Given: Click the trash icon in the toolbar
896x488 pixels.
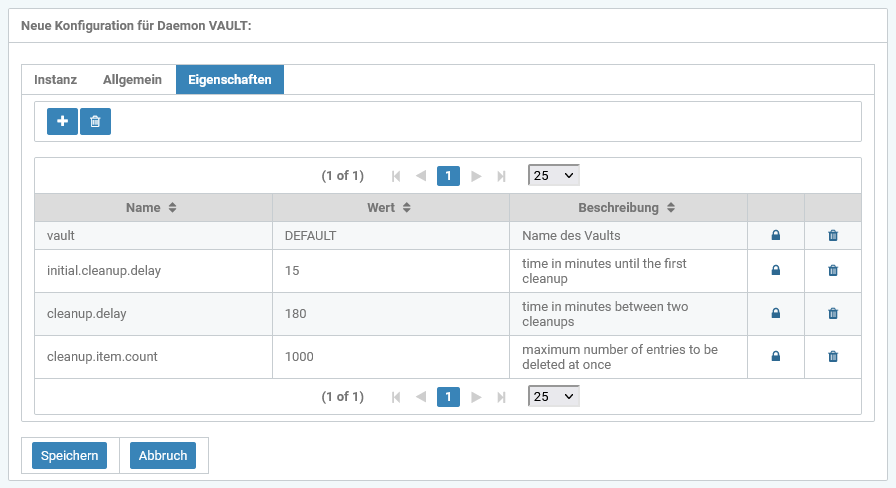Looking at the screenshot, I should [x=95, y=121].
